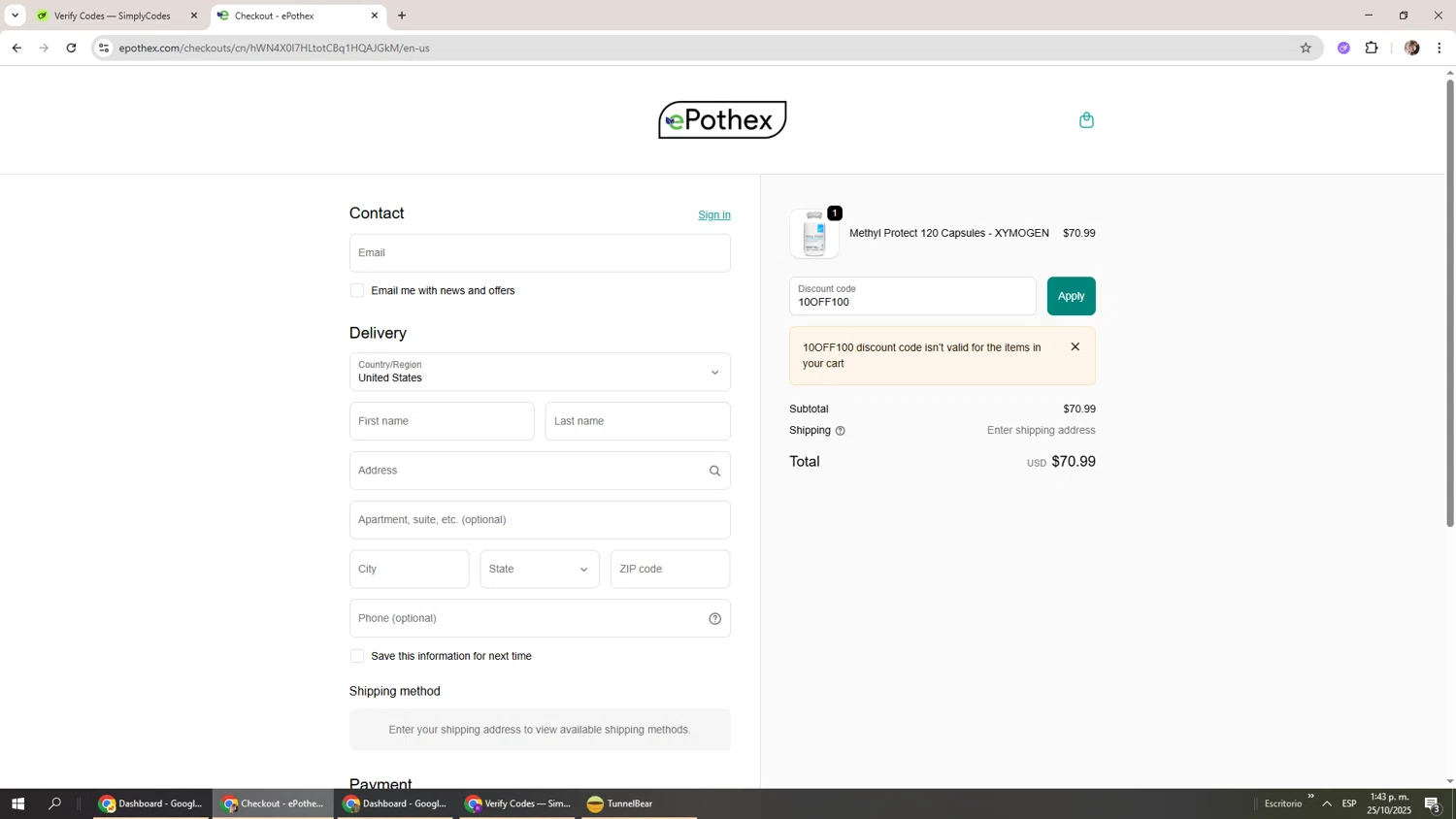
Task: Click the First name field
Action: click(442, 422)
